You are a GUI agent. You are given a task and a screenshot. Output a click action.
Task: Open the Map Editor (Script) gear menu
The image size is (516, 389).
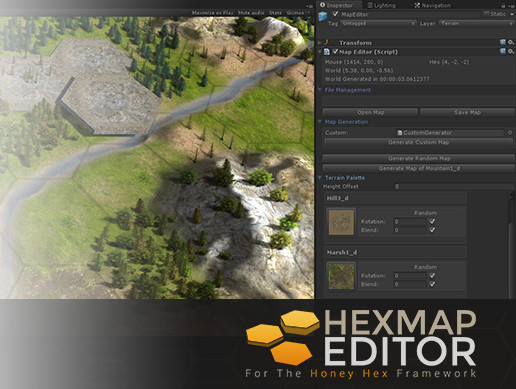(x=511, y=51)
